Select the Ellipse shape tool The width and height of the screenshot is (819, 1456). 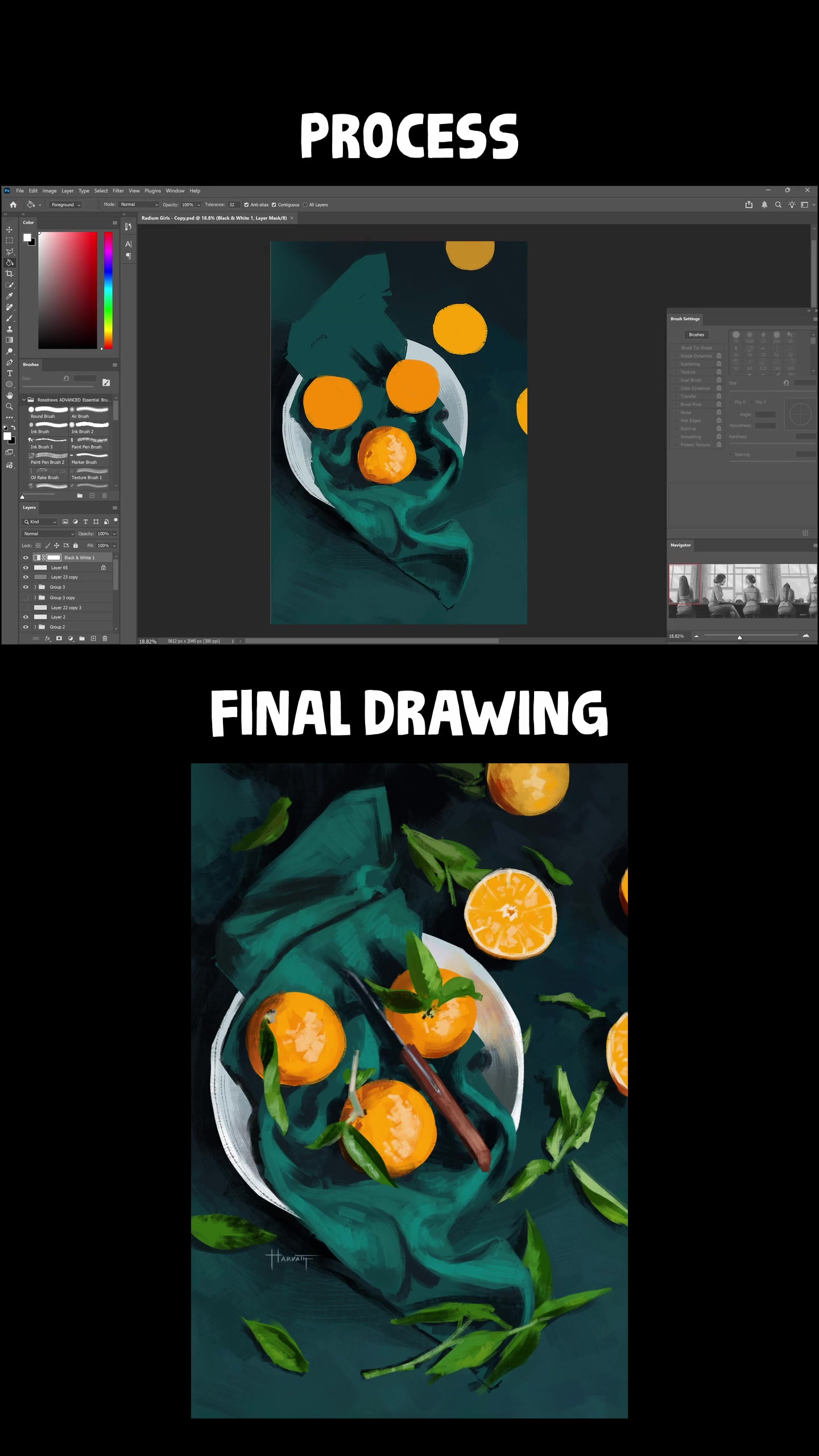[x=9, y=384]
